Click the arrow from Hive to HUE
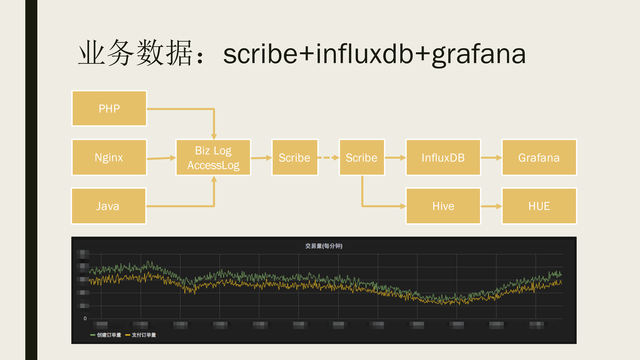The image size is (640, 360). (491, 206)
